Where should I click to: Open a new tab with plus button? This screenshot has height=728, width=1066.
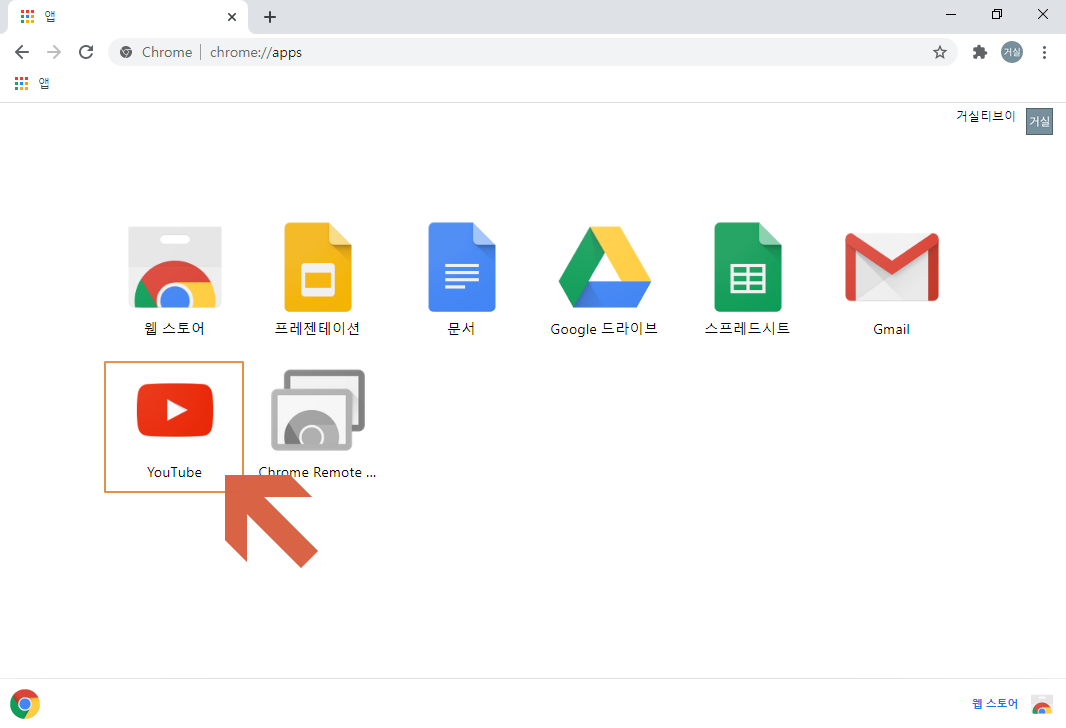[x=270, y=17]
